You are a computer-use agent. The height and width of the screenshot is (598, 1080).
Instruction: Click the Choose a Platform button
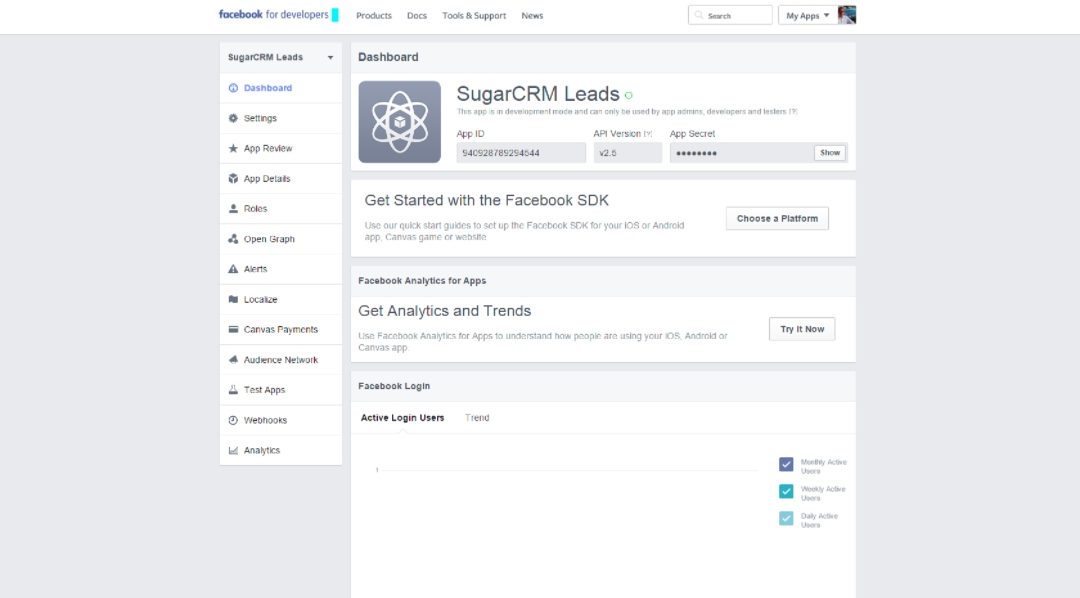click(777, 218)
